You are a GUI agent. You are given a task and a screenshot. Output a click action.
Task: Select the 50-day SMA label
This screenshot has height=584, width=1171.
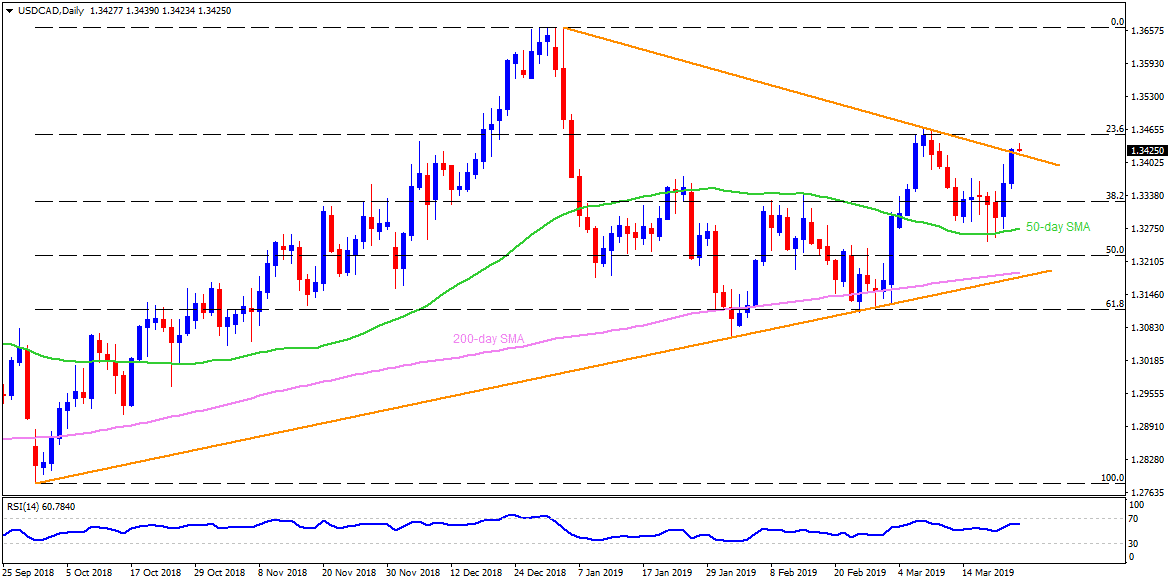[1058, 227]
